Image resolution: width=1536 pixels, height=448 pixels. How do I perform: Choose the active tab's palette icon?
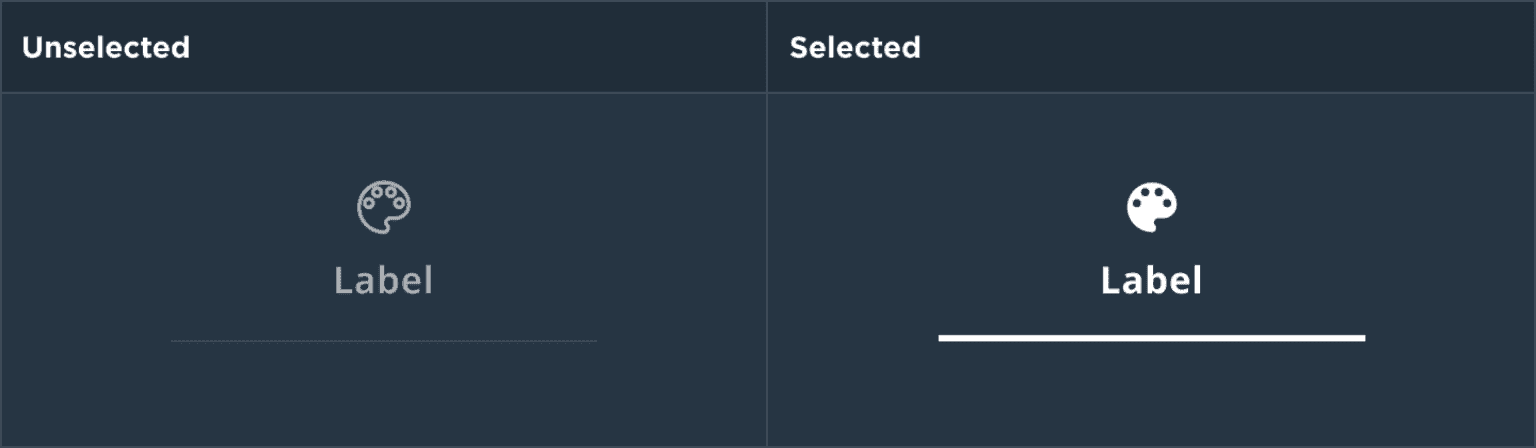(x=1152, y=208)
